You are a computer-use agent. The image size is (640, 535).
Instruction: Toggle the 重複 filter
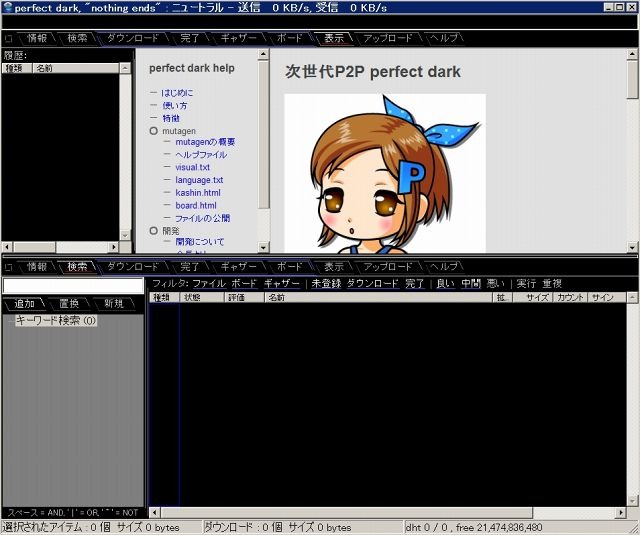(552, 284)
